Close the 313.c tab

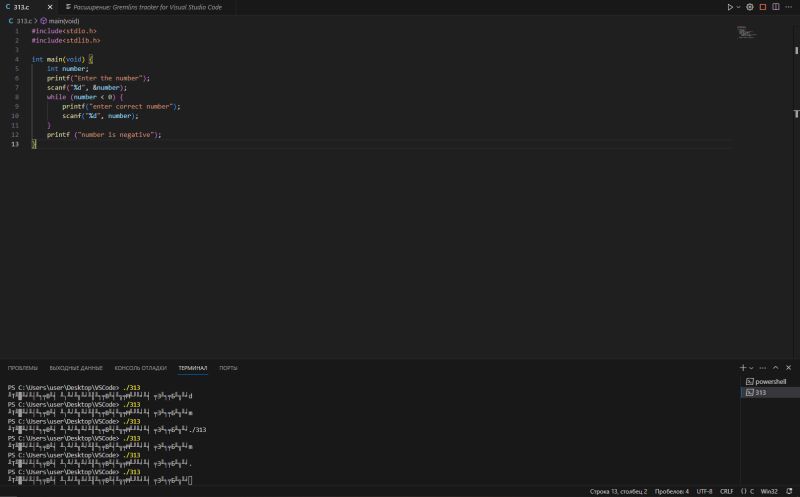coord(50,7)
